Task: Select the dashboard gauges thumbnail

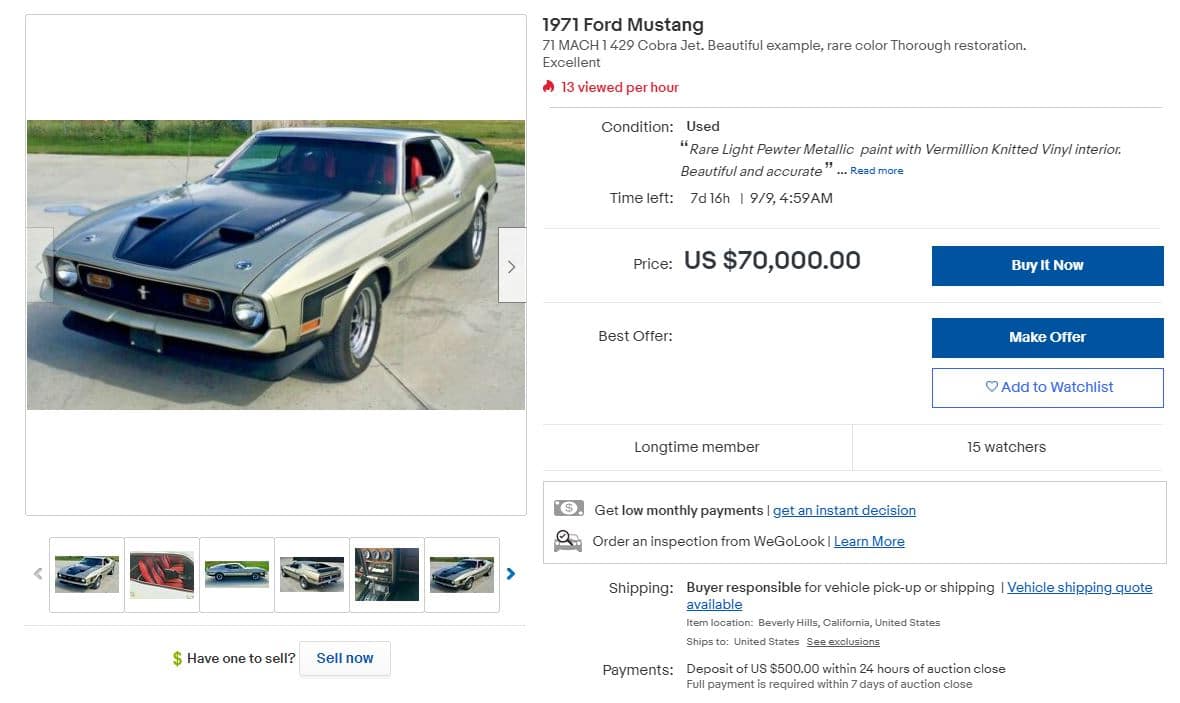Action: (x=387, y=574)
